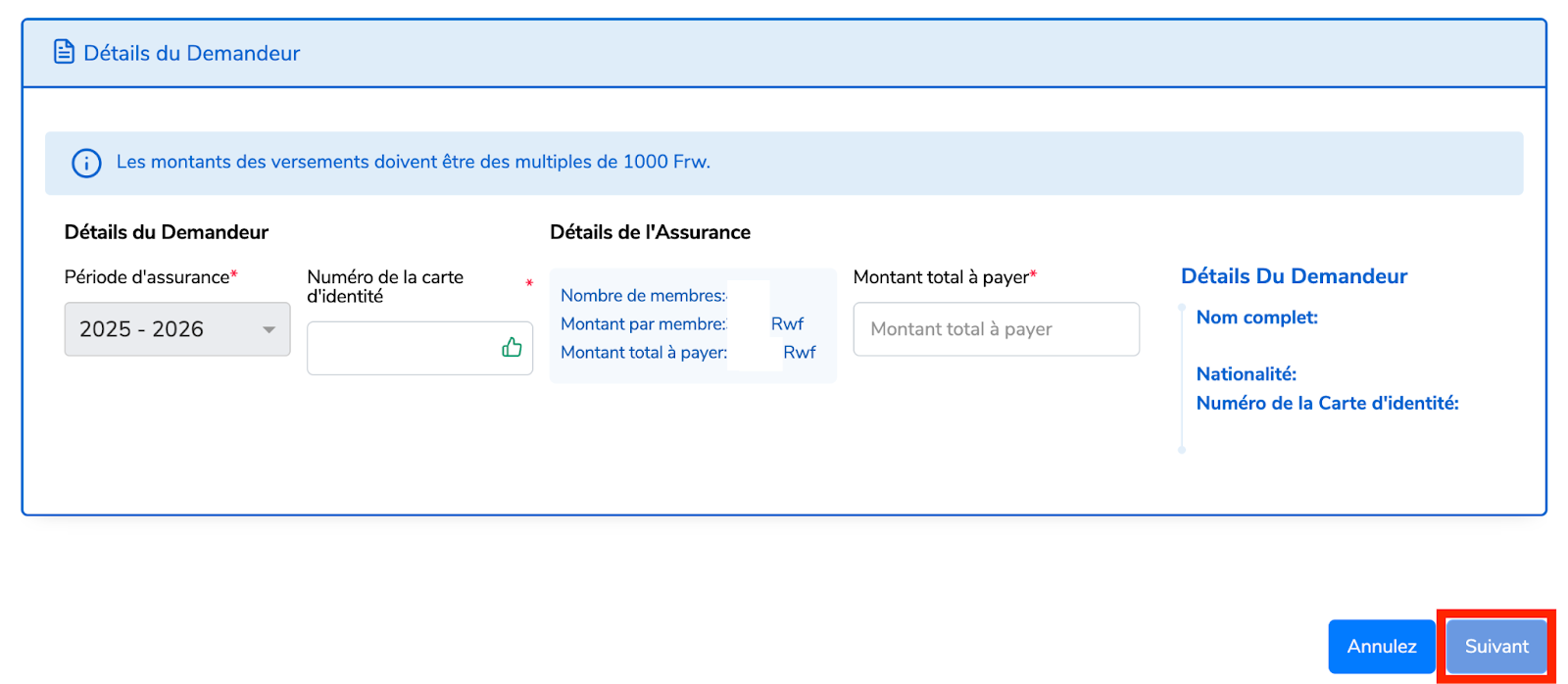Viewport: 1568px width, 684px height.
Task: Click the Nationalité label
Action: pyautogui.click(x=1247, y=374)
